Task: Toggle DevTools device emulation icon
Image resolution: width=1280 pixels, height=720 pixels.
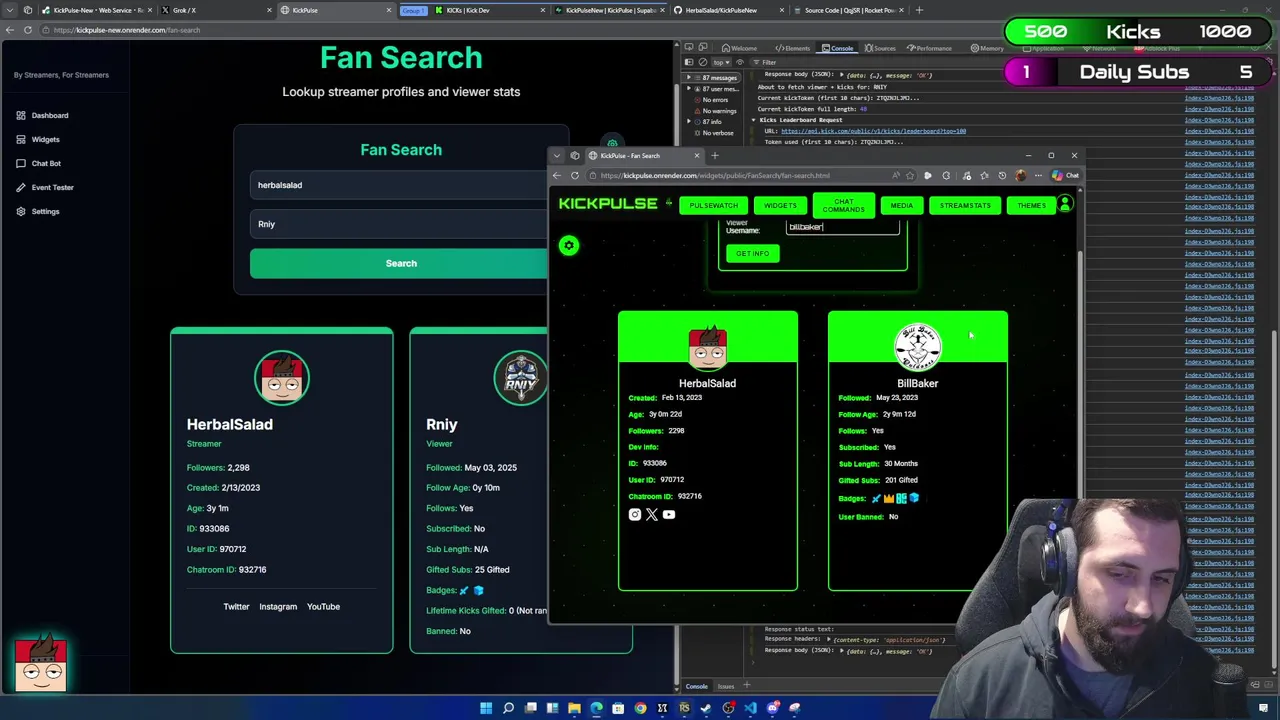Action: click(x=703, y=48)
